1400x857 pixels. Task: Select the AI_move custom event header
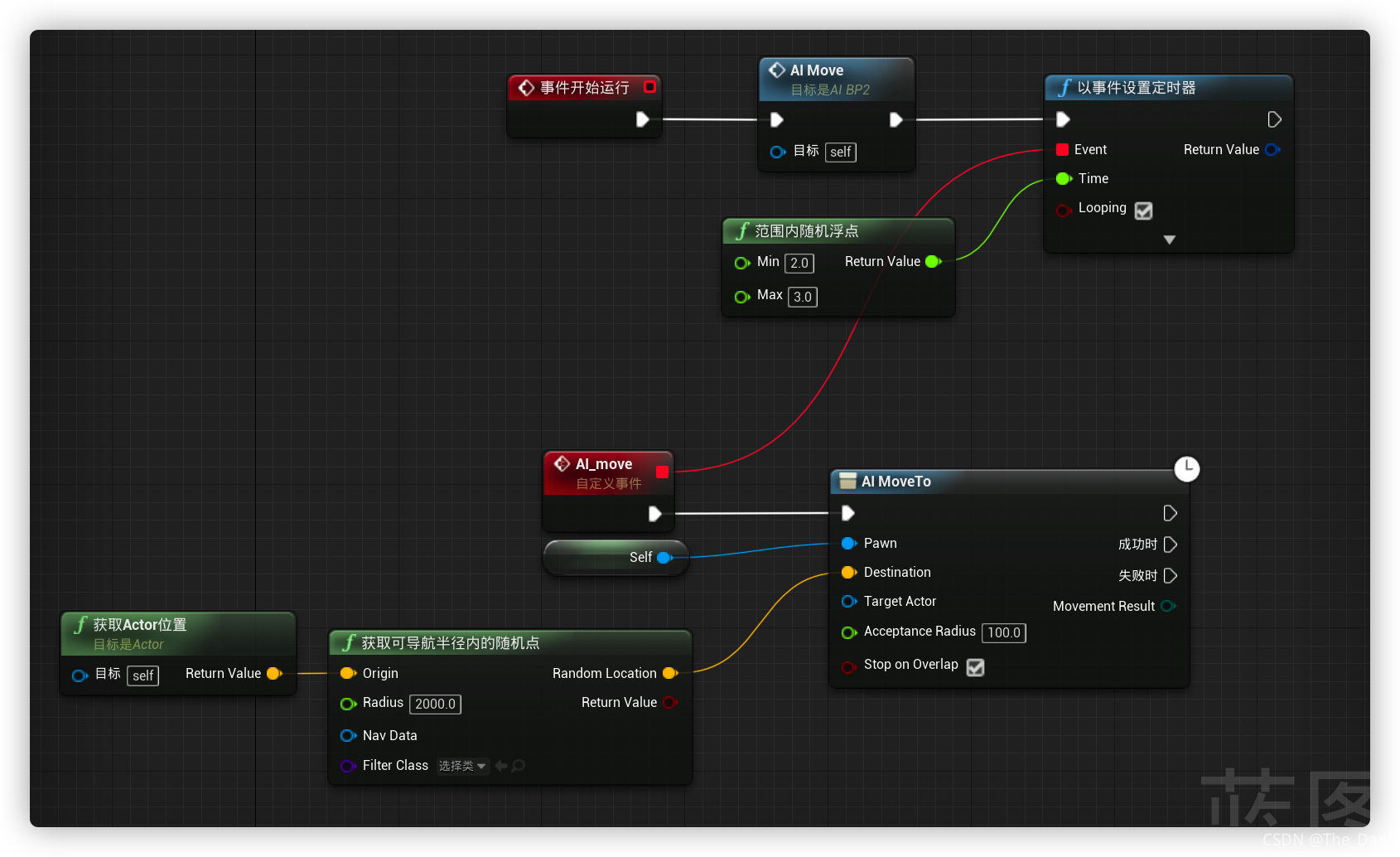coord(608,473)
